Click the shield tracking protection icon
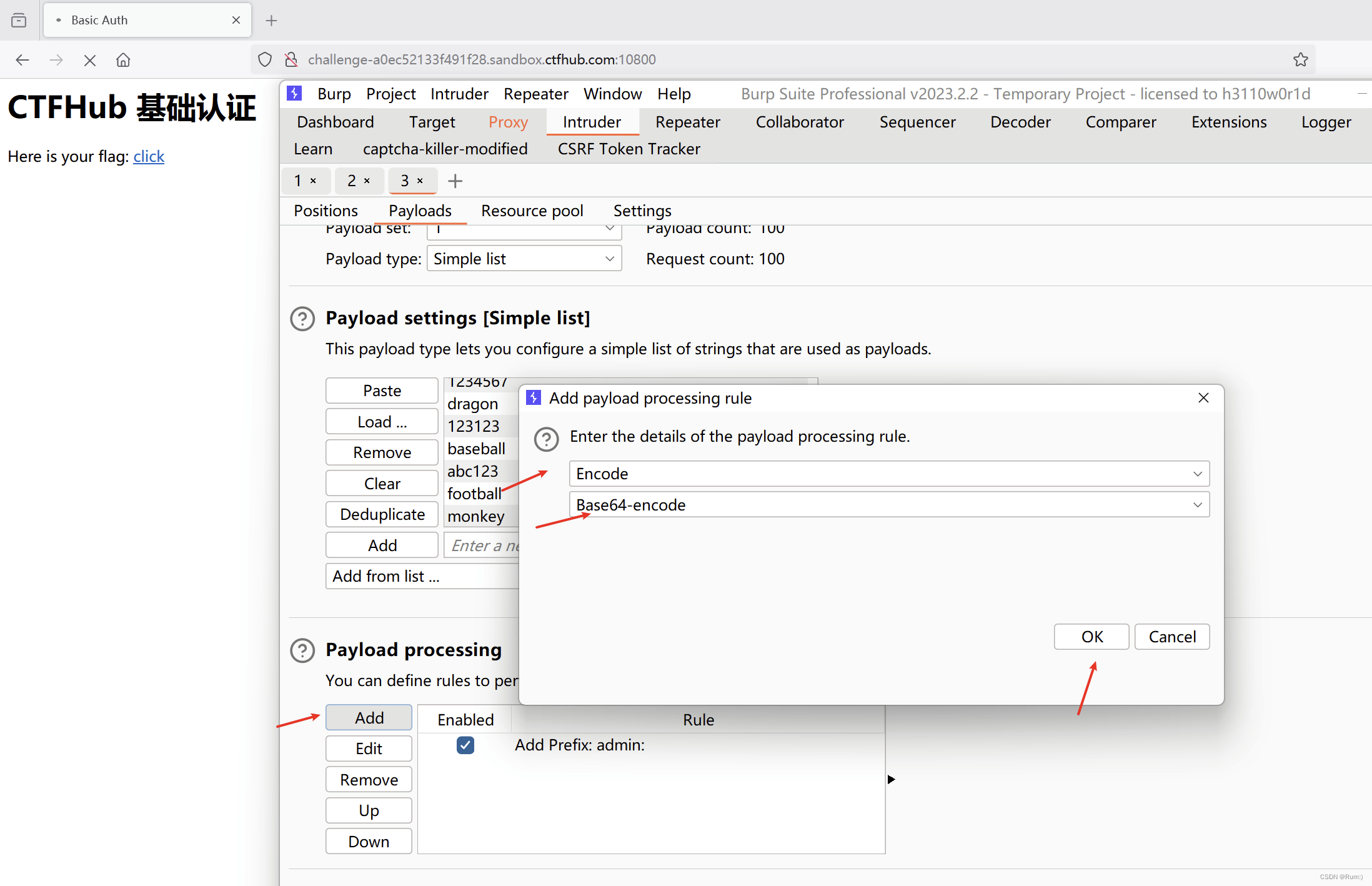 [x=265, y=59]
